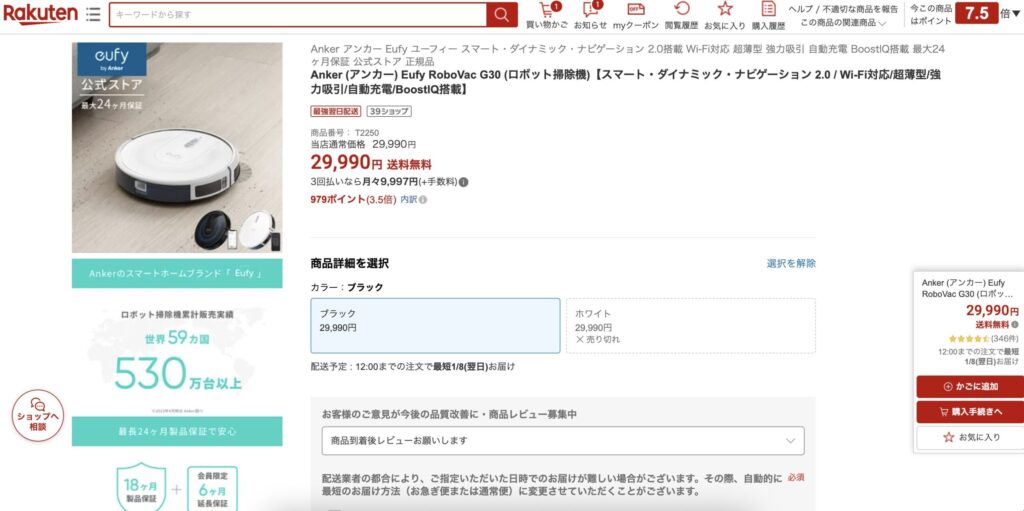The height and width of the screenshot is (511, 1024).
Task: Click the eufy robot vacuum product image
Action: pyautogui.click(x=177, y=148)
